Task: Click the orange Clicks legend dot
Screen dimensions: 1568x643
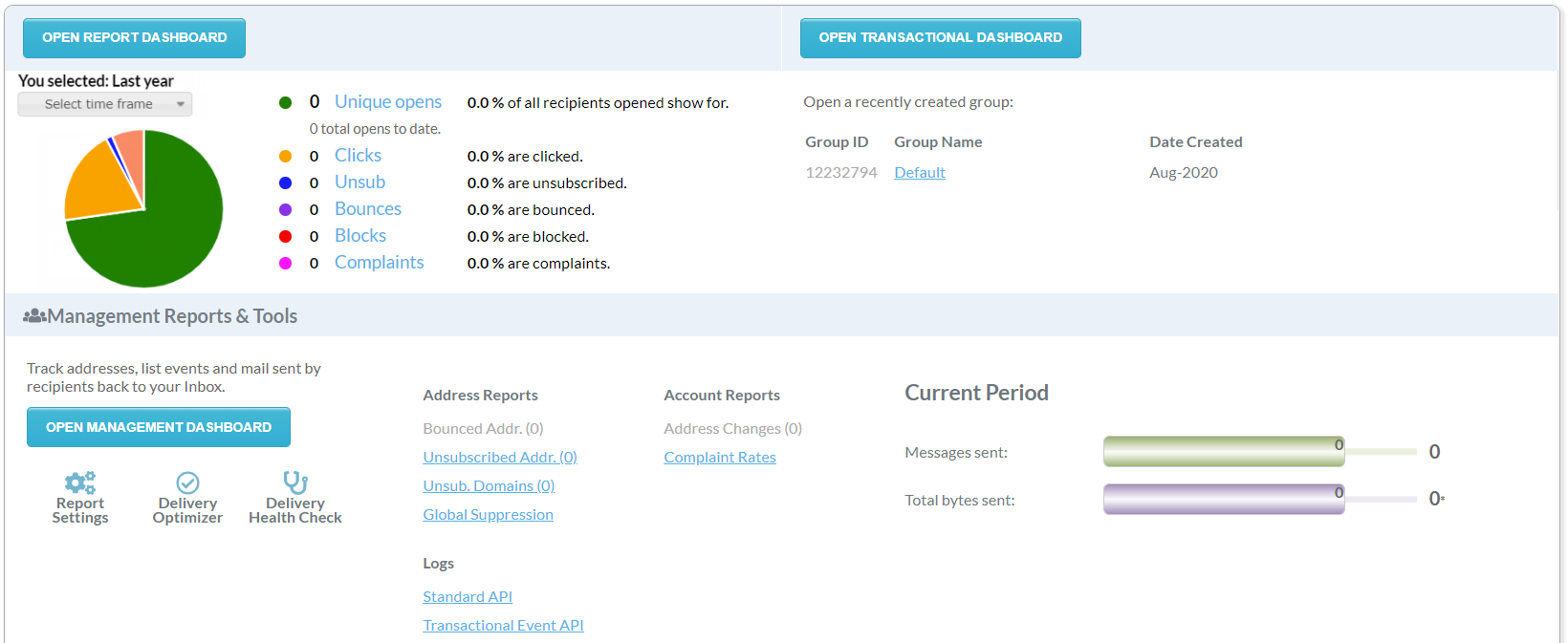Action: pos(285,157)
